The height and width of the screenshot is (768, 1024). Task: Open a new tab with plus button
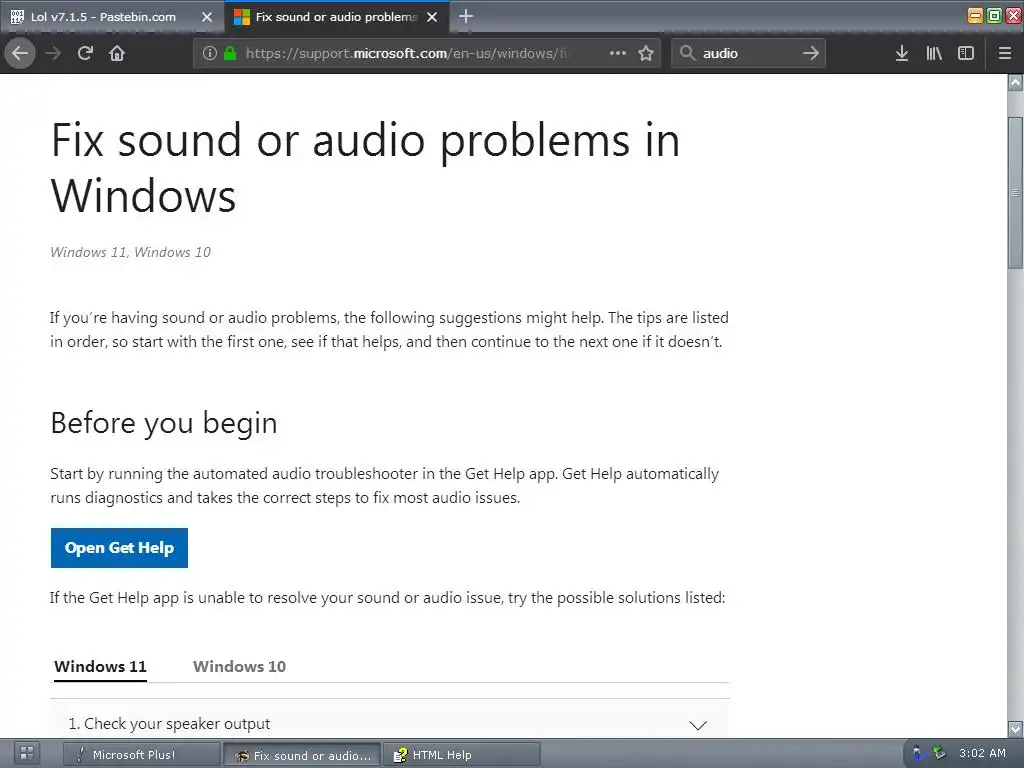[x=466, y=16]
